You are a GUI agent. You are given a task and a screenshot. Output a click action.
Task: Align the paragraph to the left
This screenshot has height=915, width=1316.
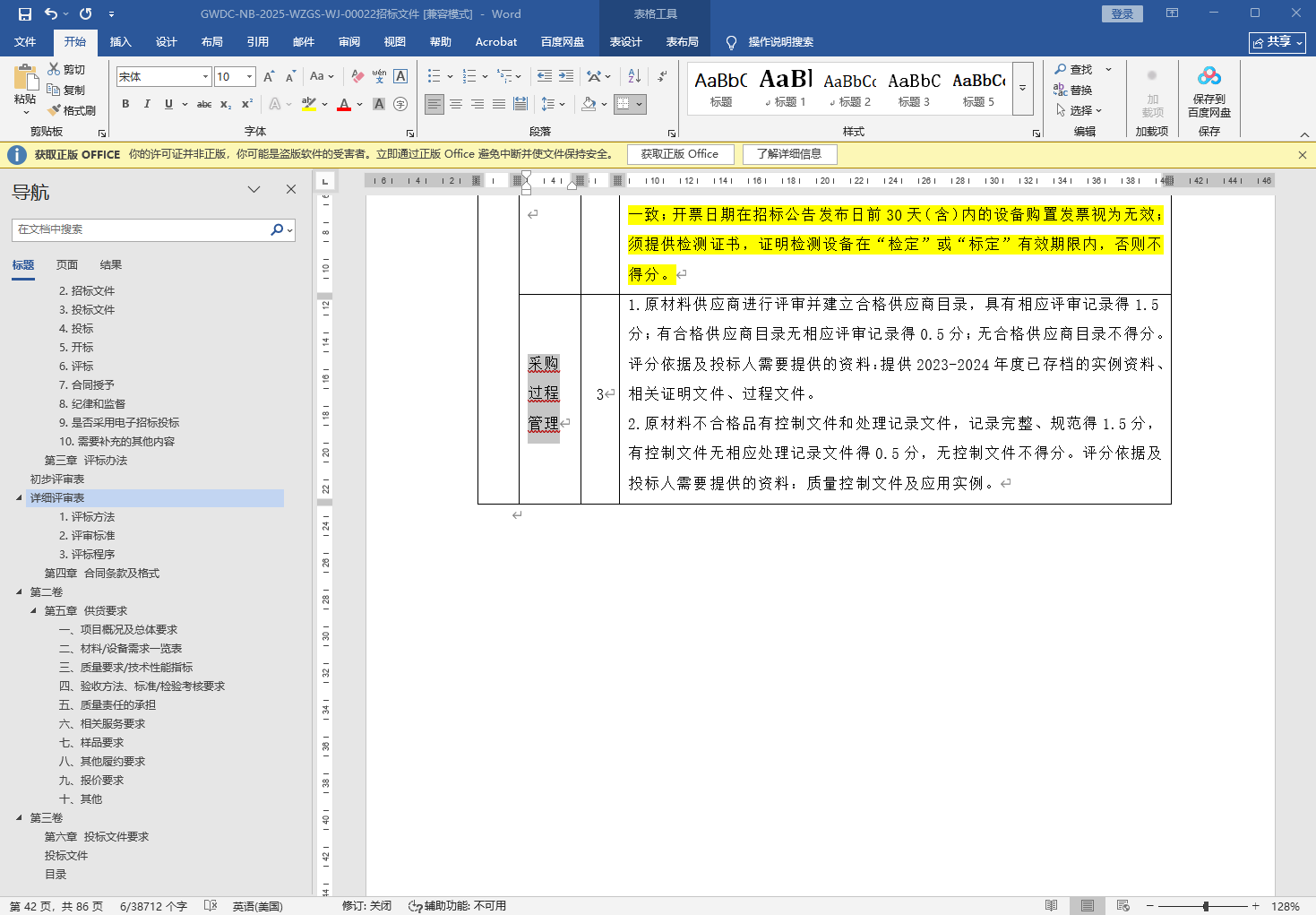click(434, 104)
